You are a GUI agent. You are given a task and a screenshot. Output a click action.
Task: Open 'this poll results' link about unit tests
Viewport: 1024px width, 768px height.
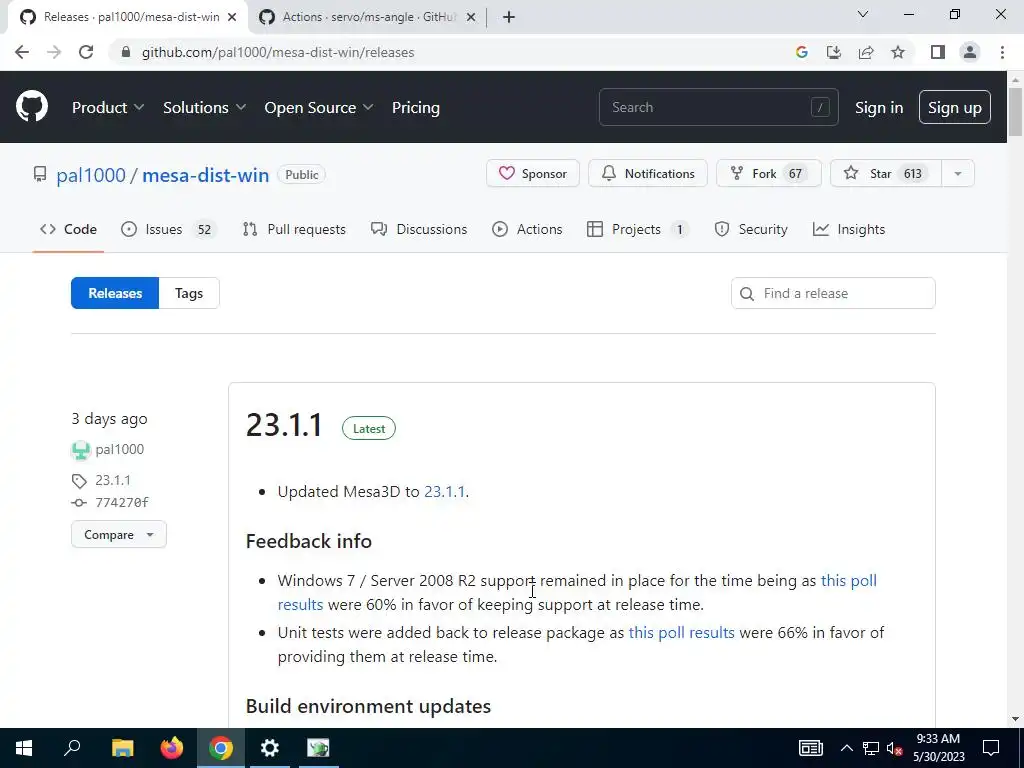click(682, 633)
